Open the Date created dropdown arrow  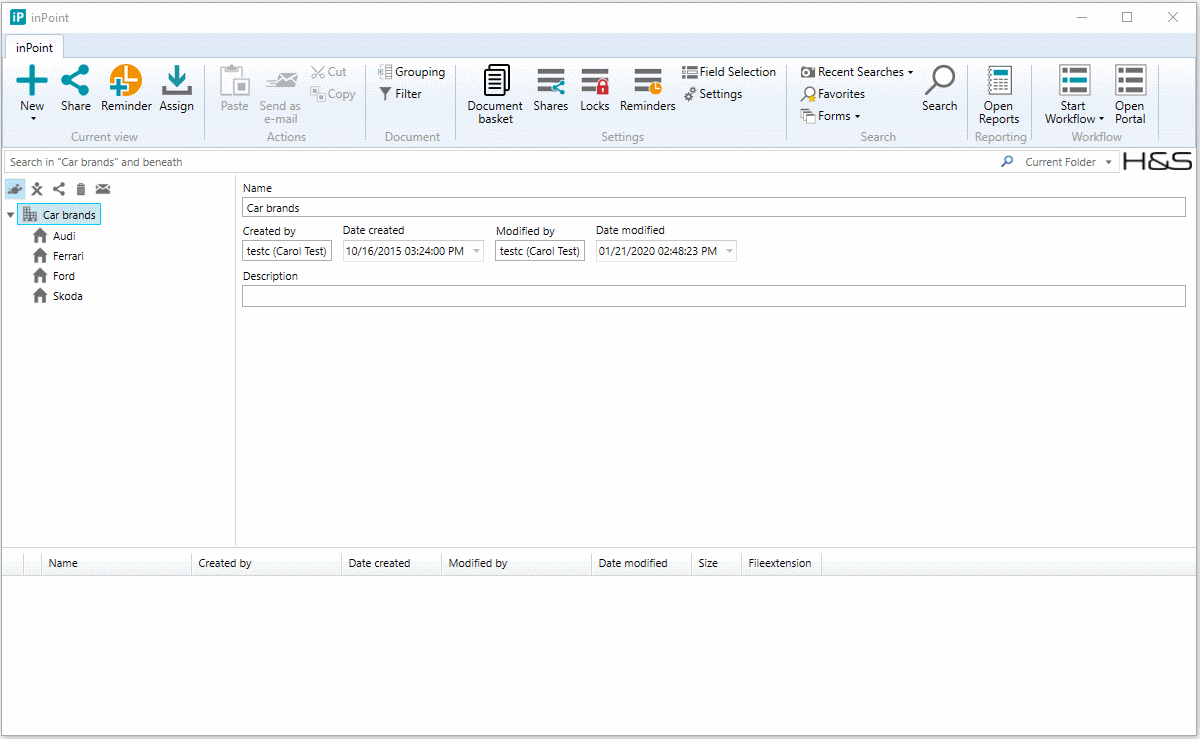point(476,251)
